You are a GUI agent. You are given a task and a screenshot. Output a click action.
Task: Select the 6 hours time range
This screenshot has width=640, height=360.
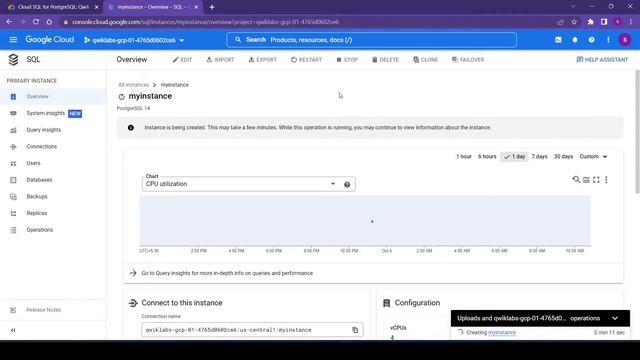coord(487,157)
